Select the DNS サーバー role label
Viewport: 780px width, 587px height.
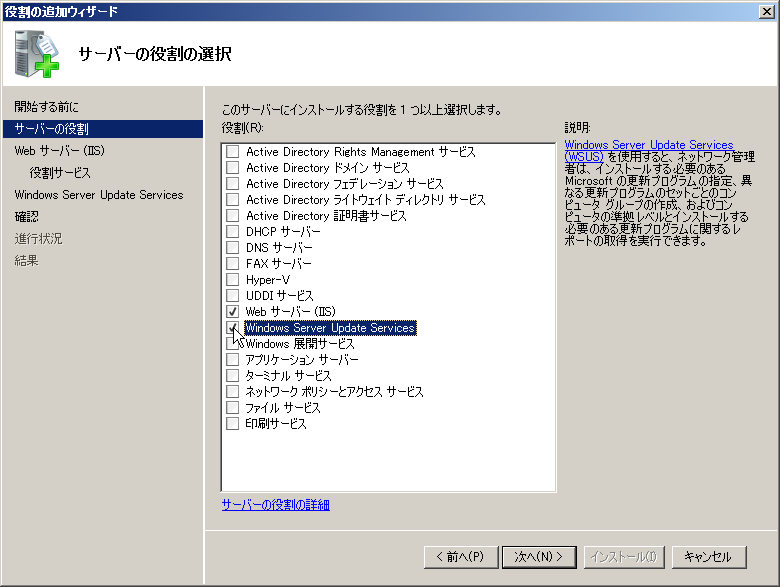tap(279, 248)
